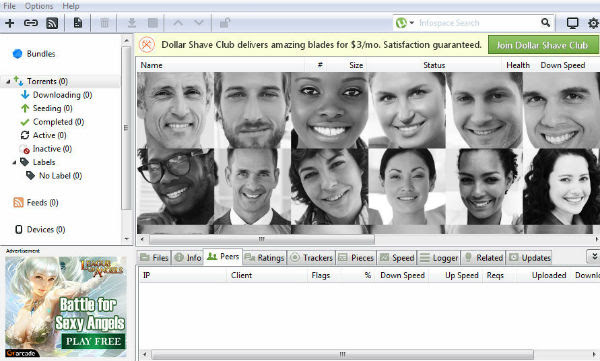
Task: Sort peers by the Client column
Action: click(241, 275)
